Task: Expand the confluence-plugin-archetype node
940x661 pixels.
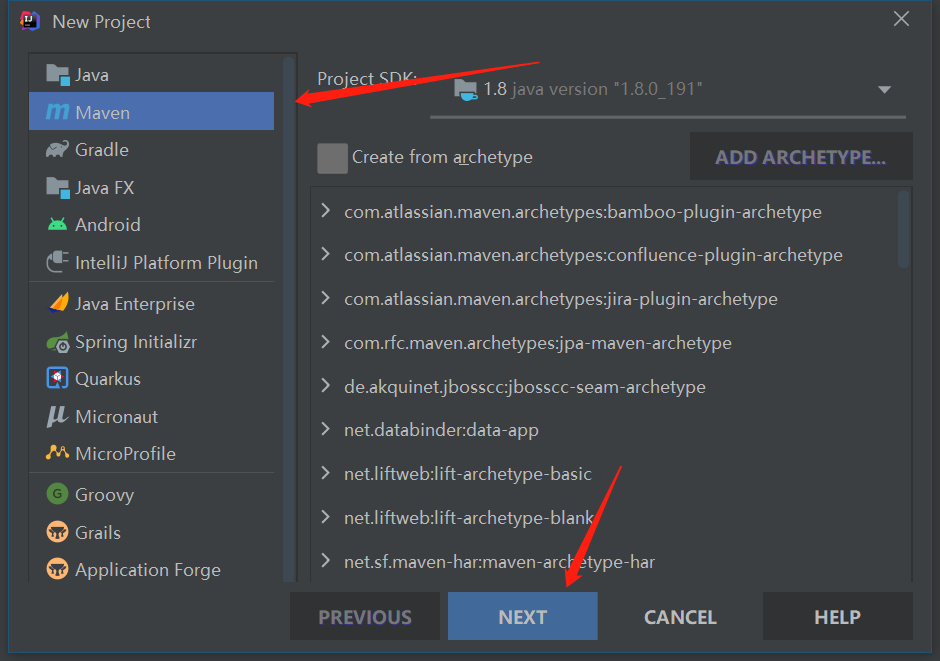Action: [326, 254]
